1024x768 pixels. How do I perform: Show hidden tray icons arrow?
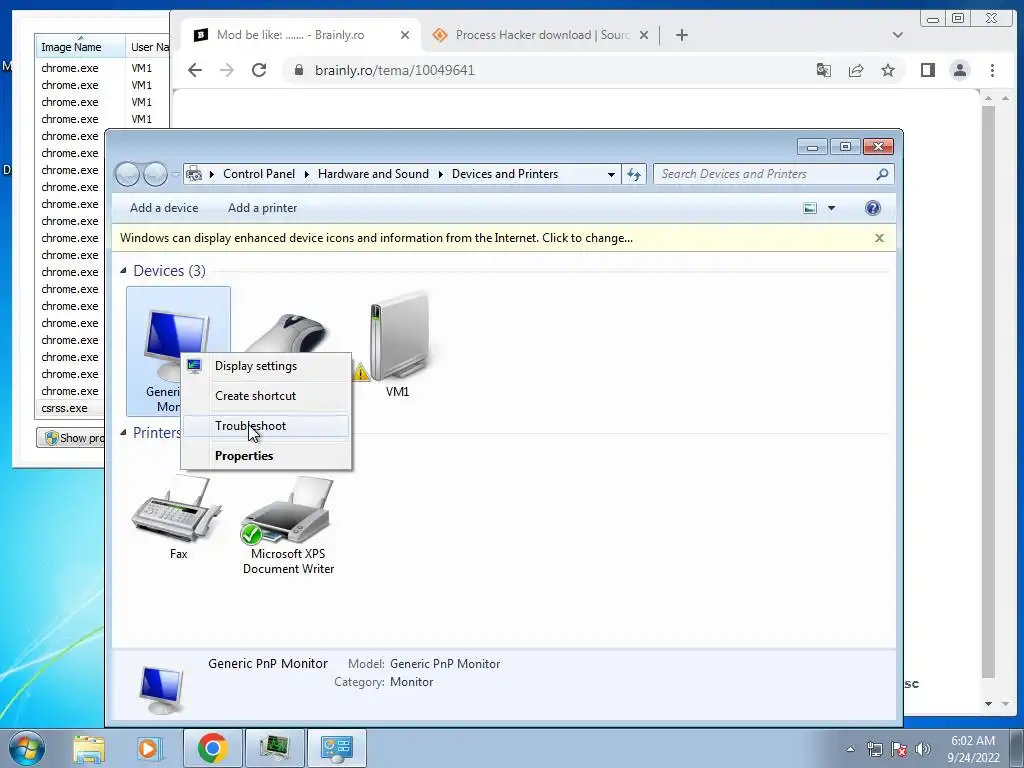(x=850, y=749)
